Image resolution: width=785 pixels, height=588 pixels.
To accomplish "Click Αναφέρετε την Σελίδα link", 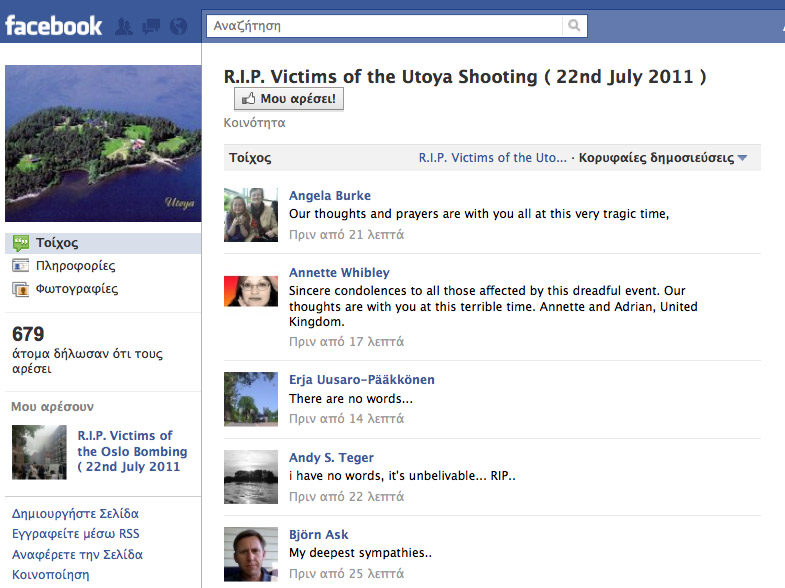I will click(x=77, y=554).
